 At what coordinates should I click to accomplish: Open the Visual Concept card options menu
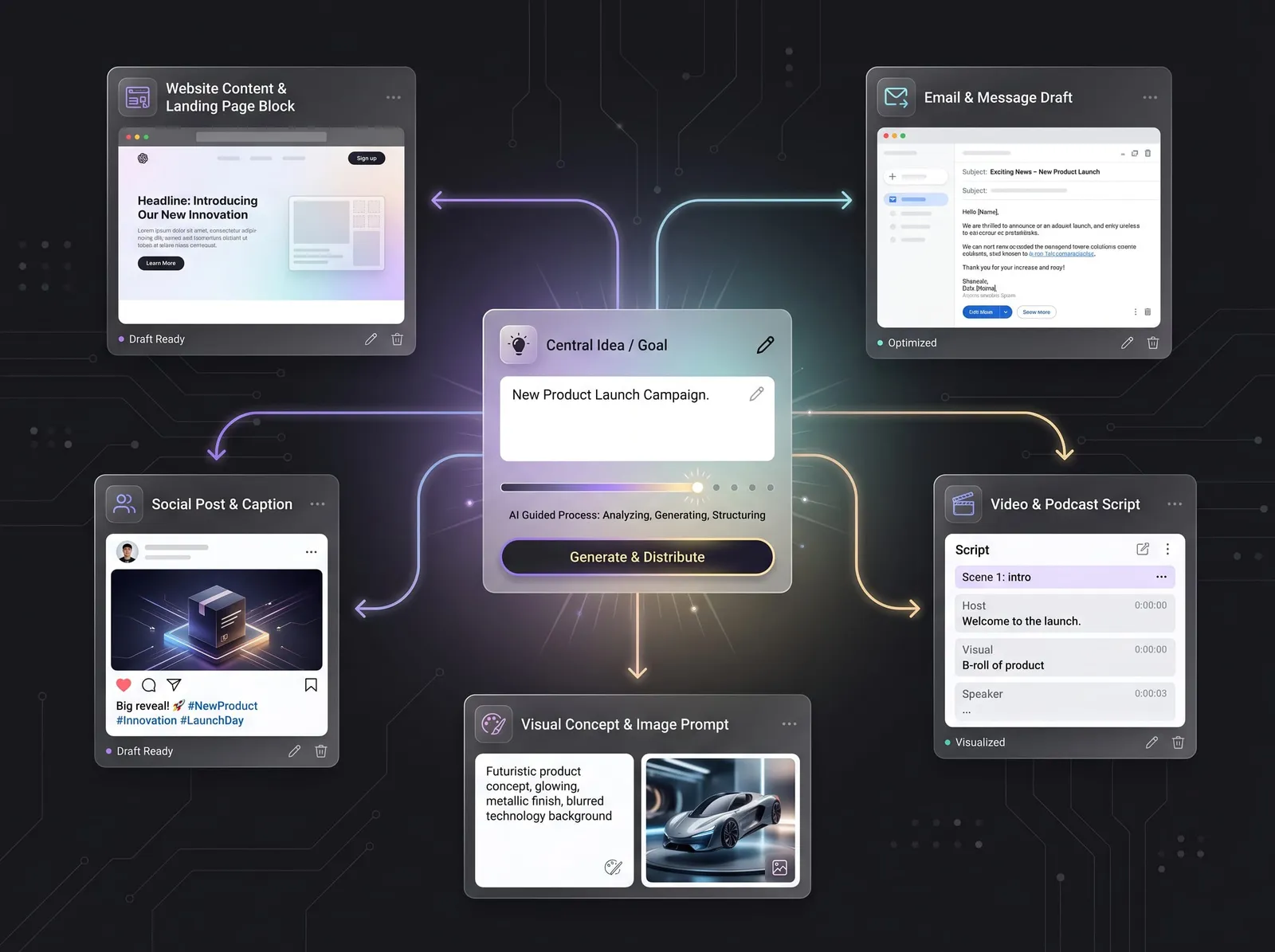(789, 724)
